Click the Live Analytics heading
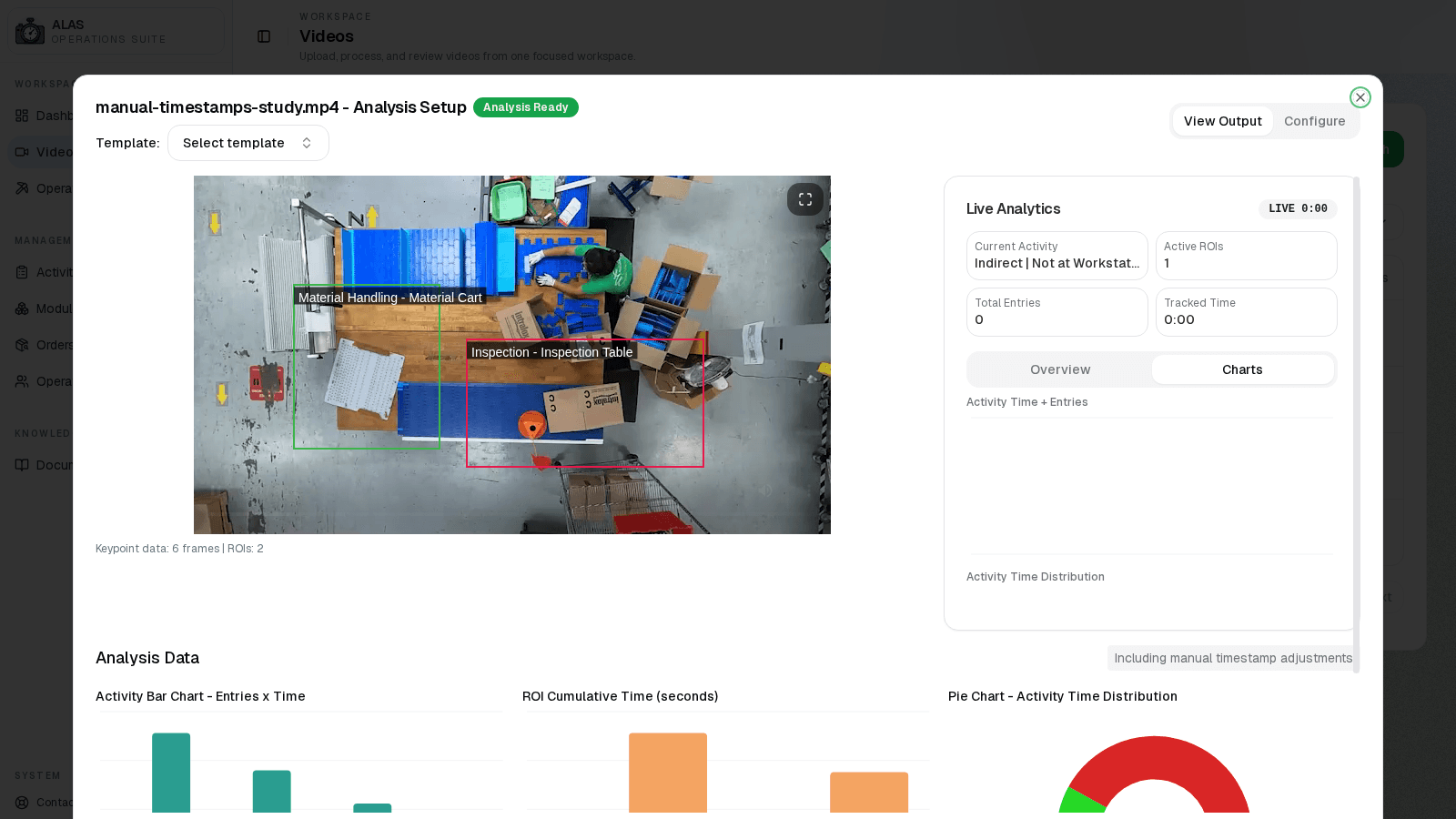This screenshot has width=1456, height=819. tap(1013, 208)
